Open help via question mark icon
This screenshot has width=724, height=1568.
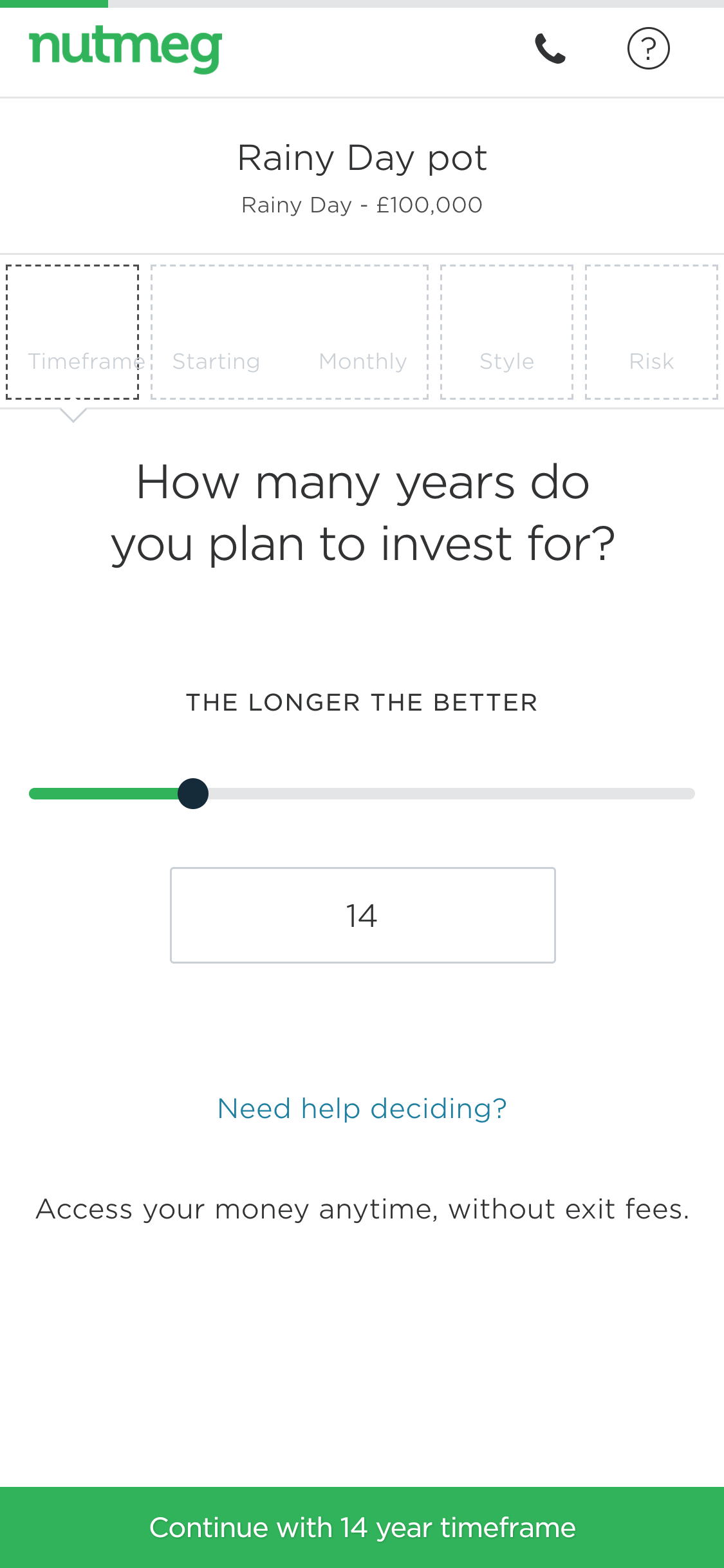click(x=648, y=49)
